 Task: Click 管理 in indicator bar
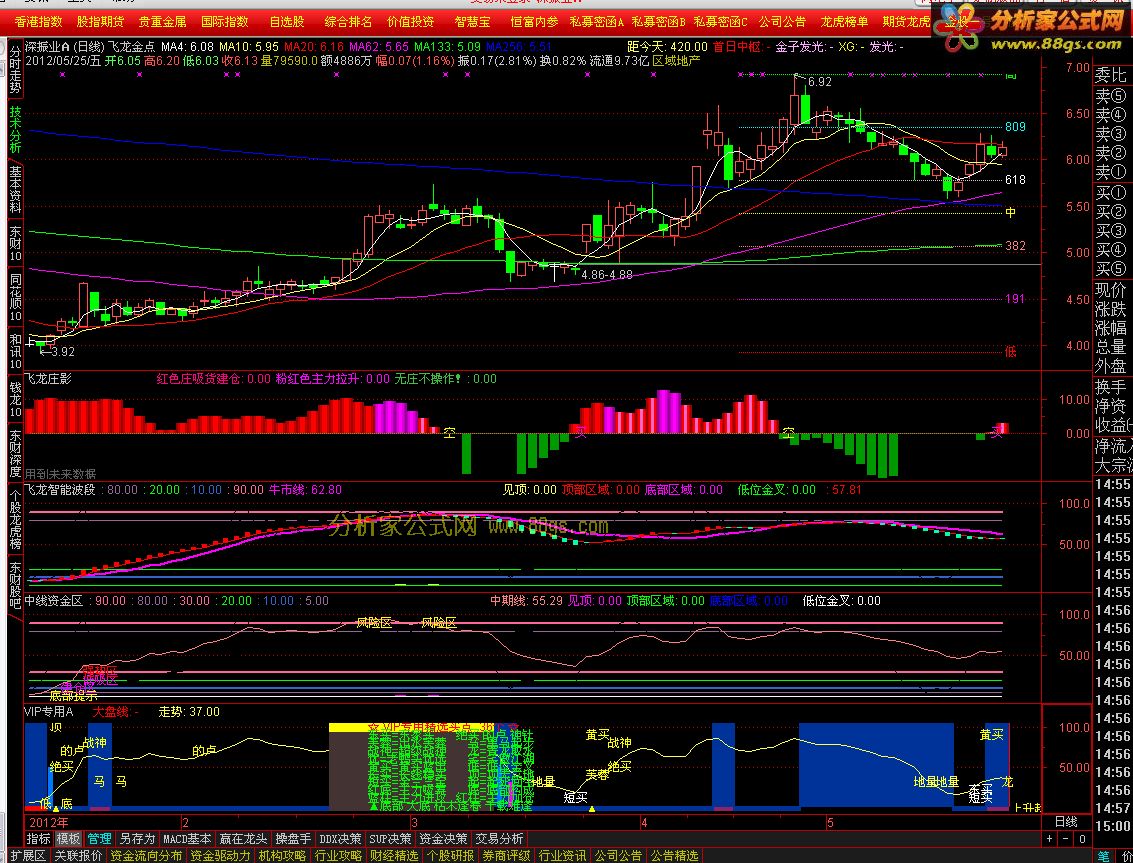click(99, 838)
